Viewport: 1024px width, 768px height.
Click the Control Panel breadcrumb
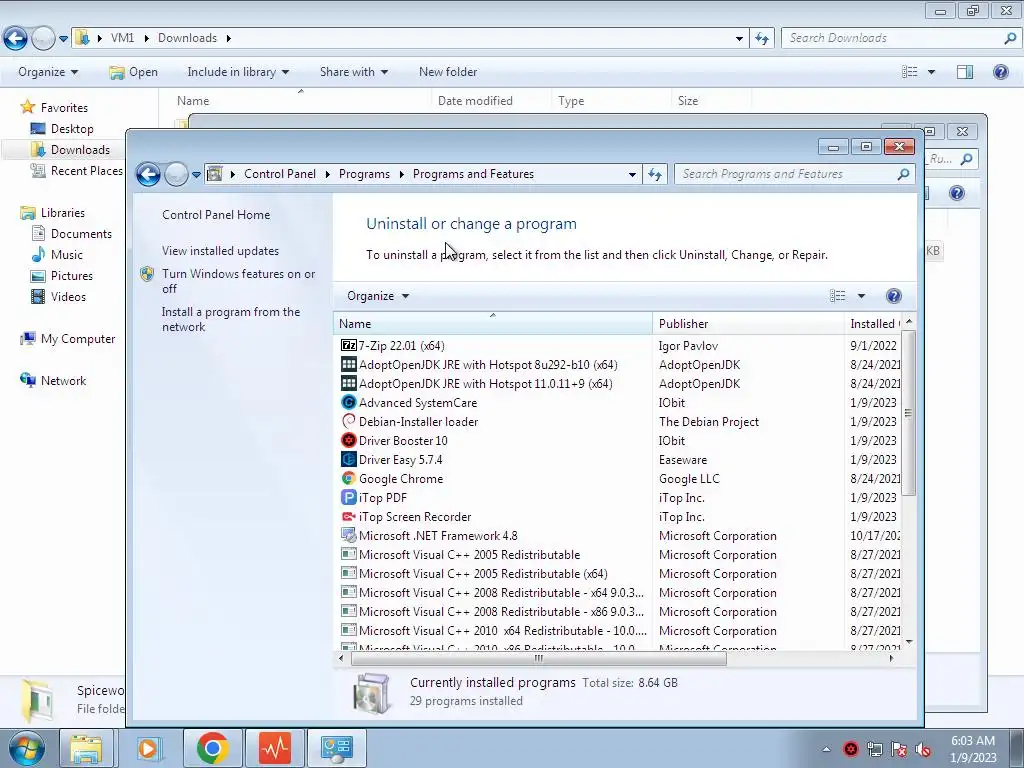(x=280, y=174)
